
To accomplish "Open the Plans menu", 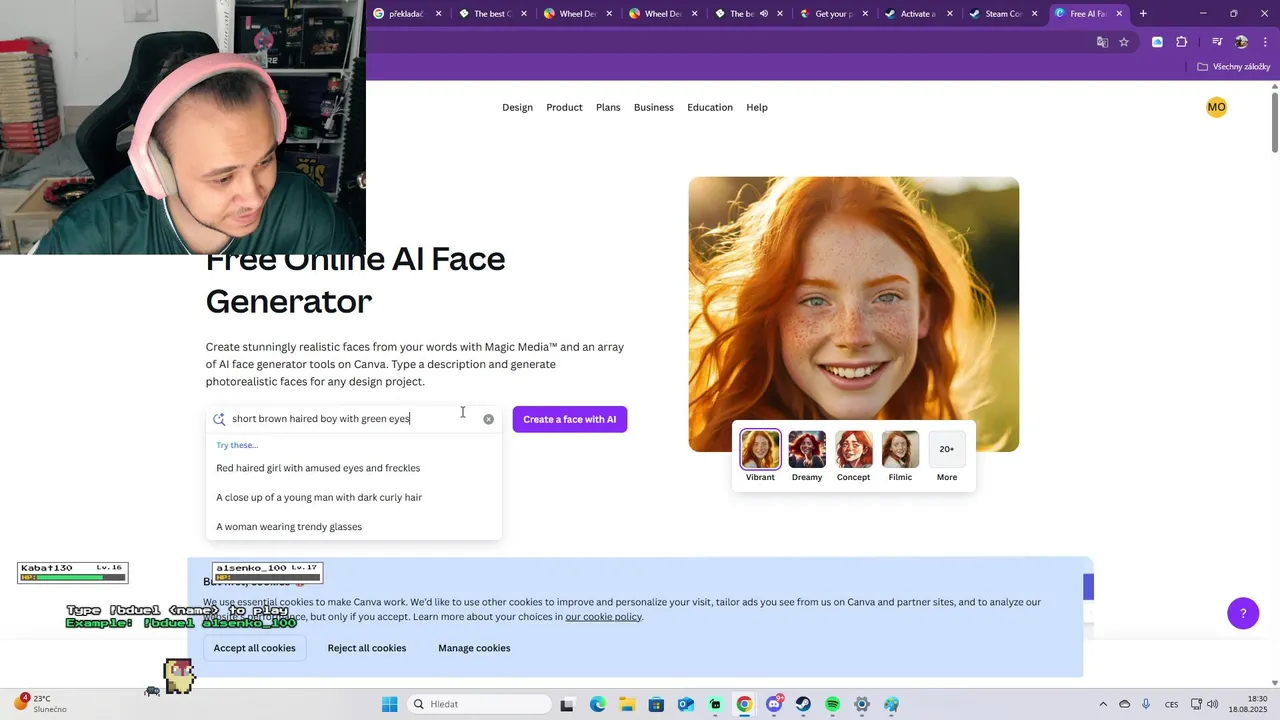I will [x=608, y=107].
